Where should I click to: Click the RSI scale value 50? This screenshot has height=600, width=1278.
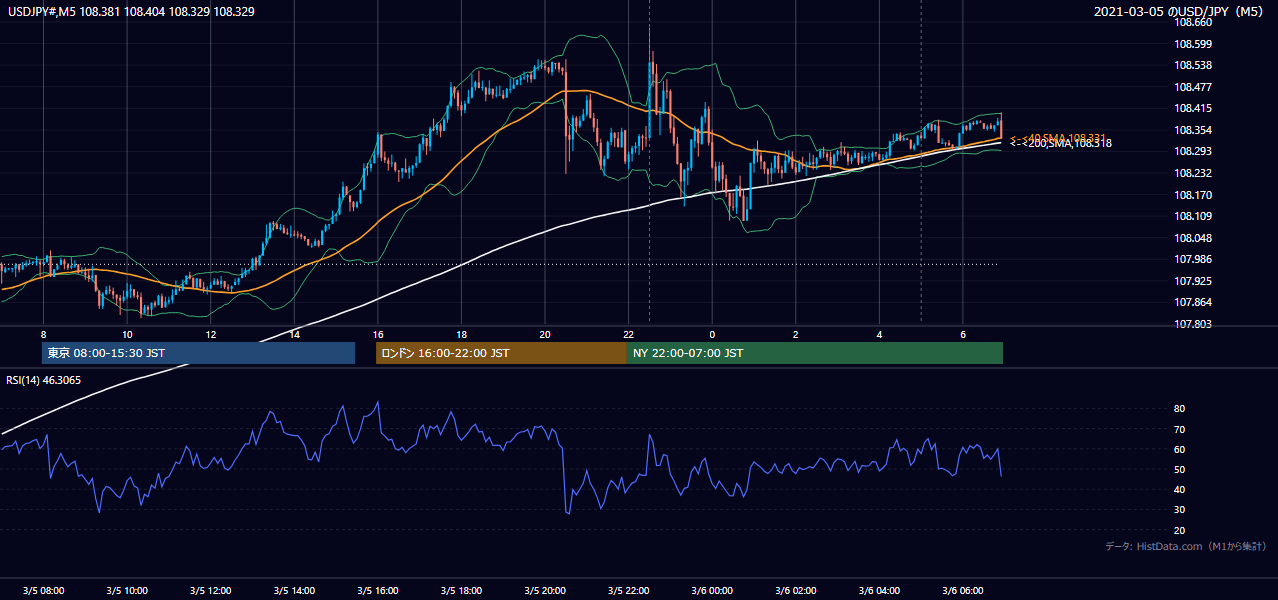pyautogui.click(x=1179, y=469)
